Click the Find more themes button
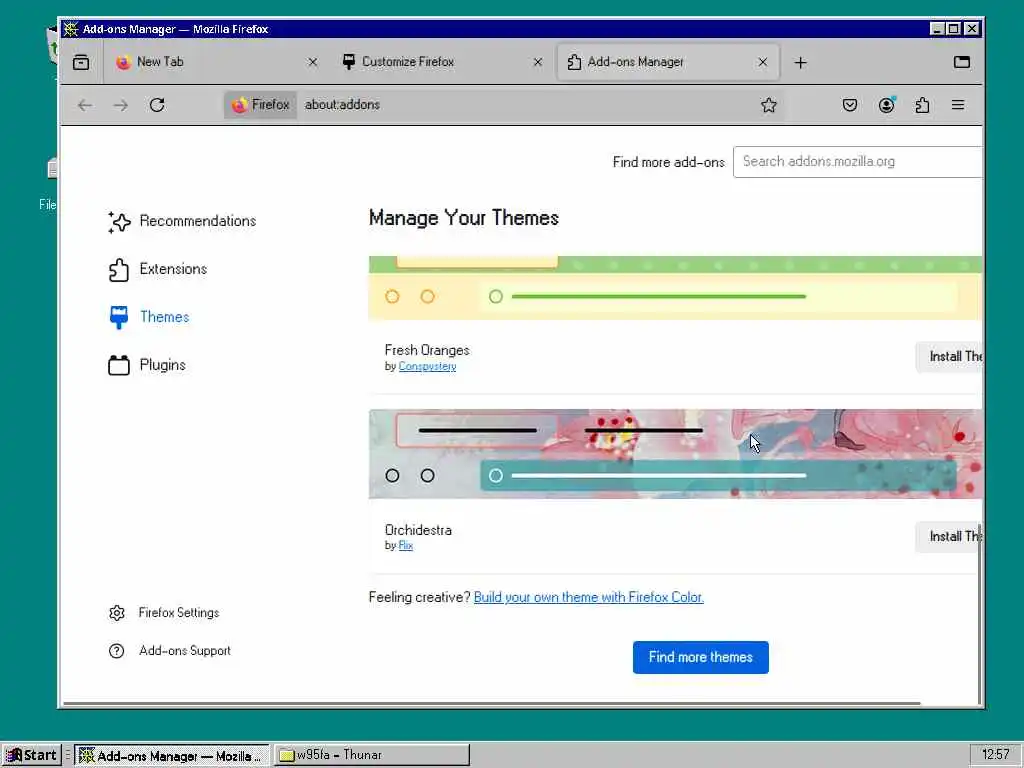Screen dimensions: 1024x768 point(701,658)
